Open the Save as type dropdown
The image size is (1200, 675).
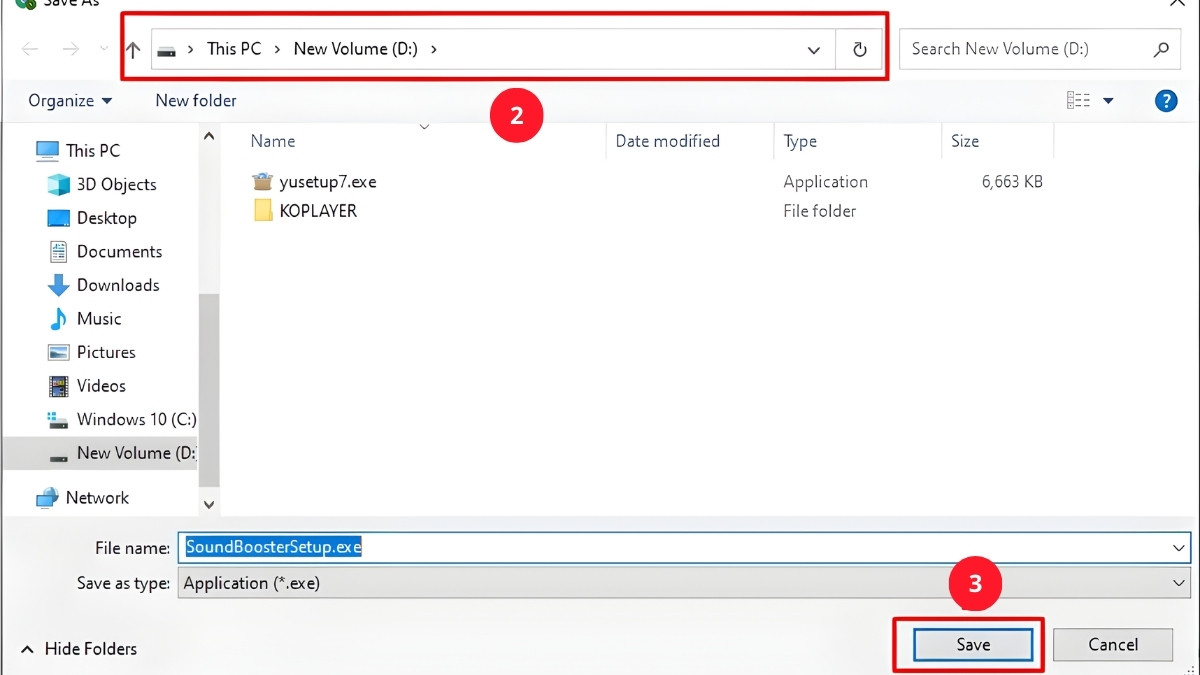[1177, 583]
